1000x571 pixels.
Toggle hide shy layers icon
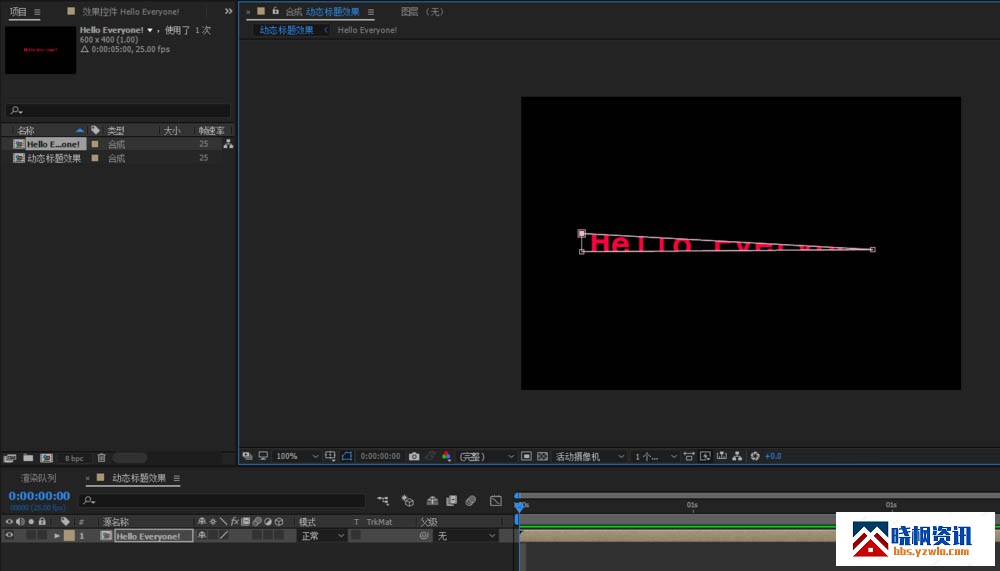432,501
